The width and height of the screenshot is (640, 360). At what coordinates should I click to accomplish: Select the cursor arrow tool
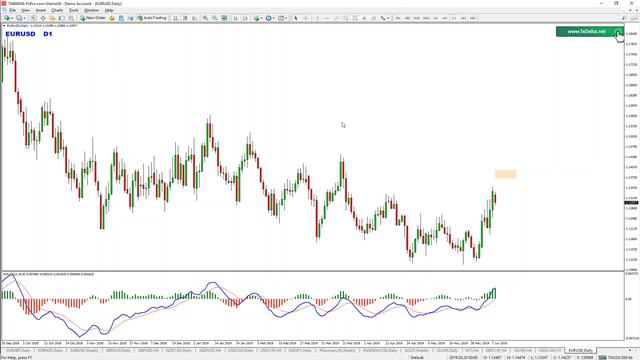tap(296, 18)
